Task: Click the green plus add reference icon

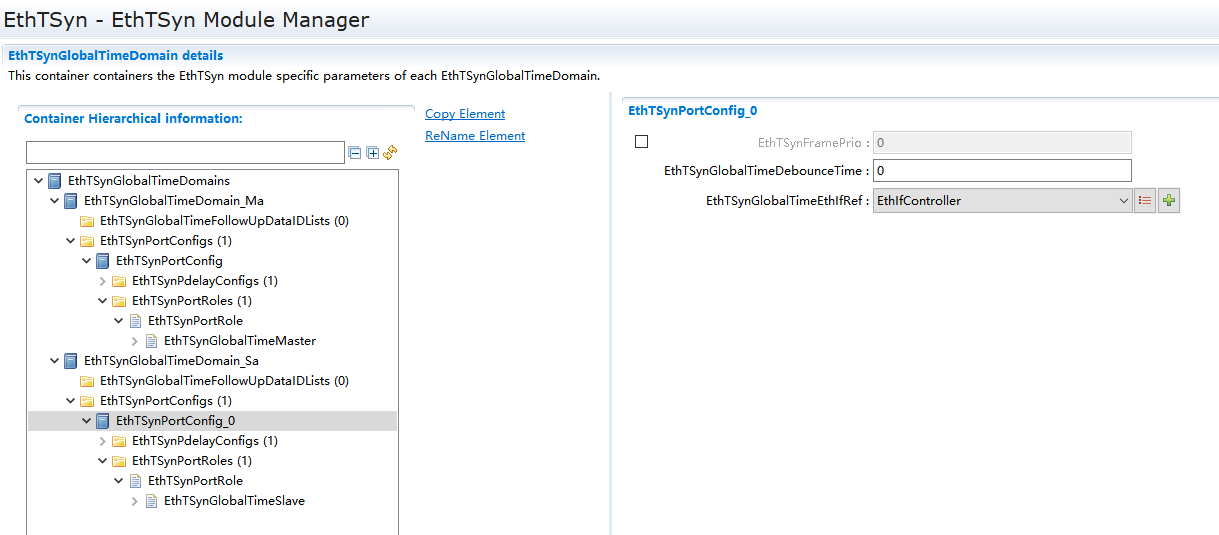Action: 1169,201
